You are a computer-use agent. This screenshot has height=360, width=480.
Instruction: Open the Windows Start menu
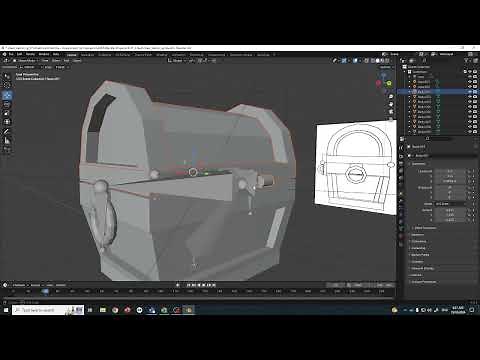[6, 310]
